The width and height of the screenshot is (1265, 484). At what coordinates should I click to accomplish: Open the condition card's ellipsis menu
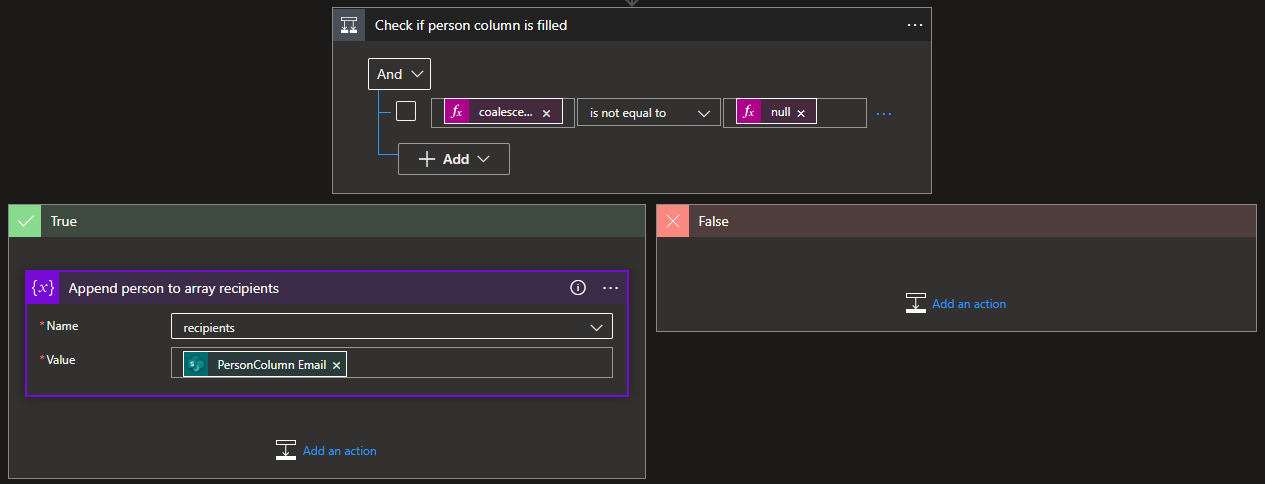click(x=915, y=25)
